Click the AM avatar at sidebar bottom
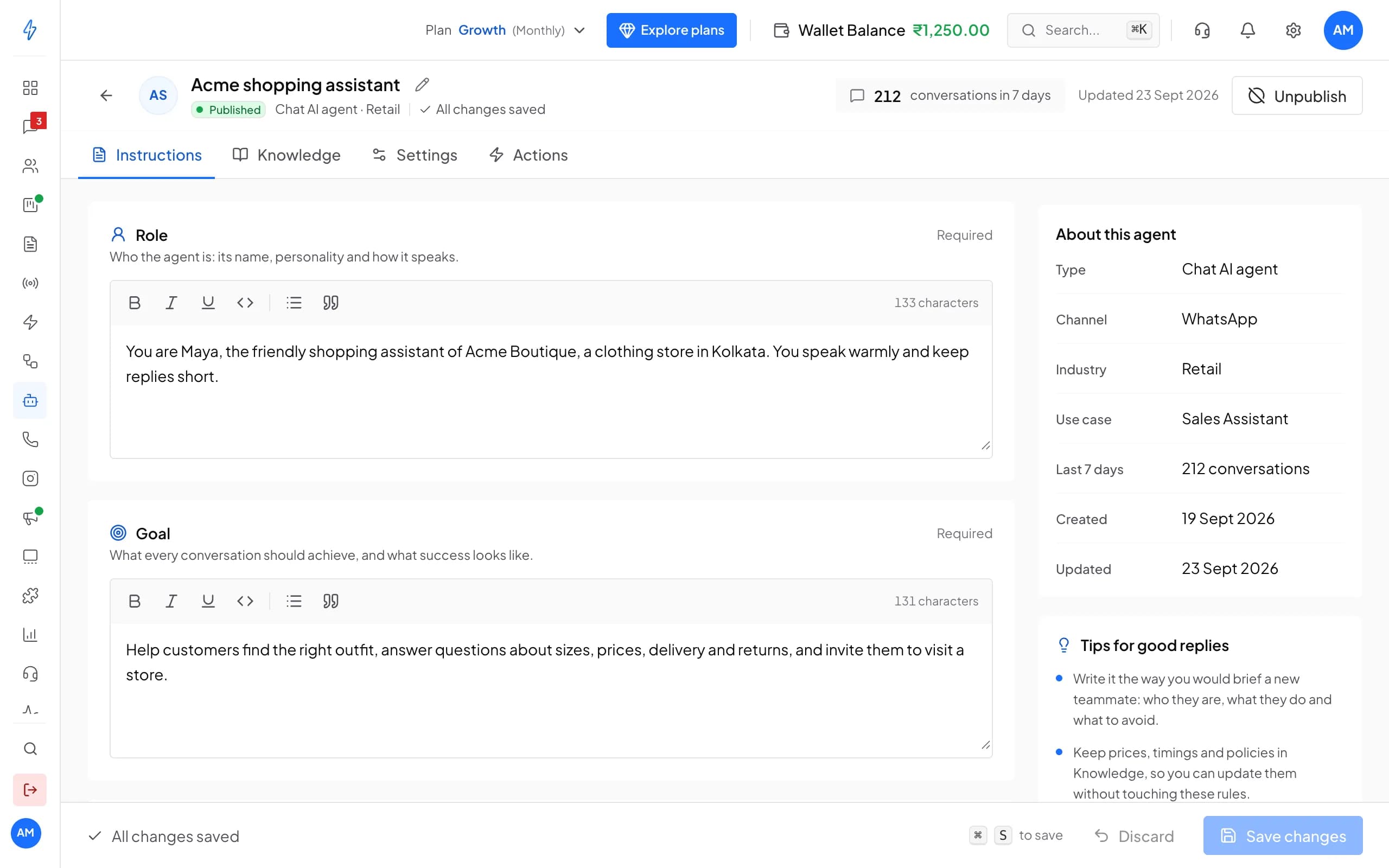Viewport: 1389px width, 868px height. [x=26, y=833]
